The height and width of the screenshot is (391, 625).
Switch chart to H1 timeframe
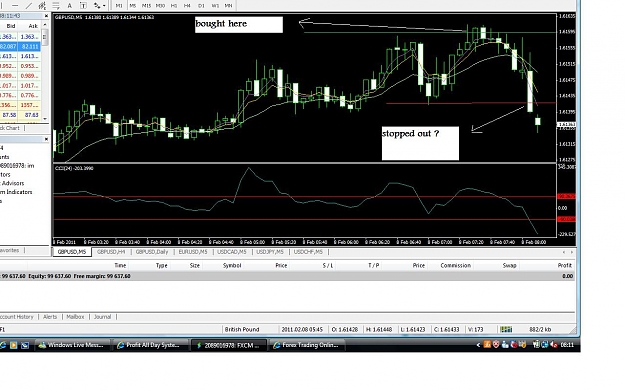[174, 6]
